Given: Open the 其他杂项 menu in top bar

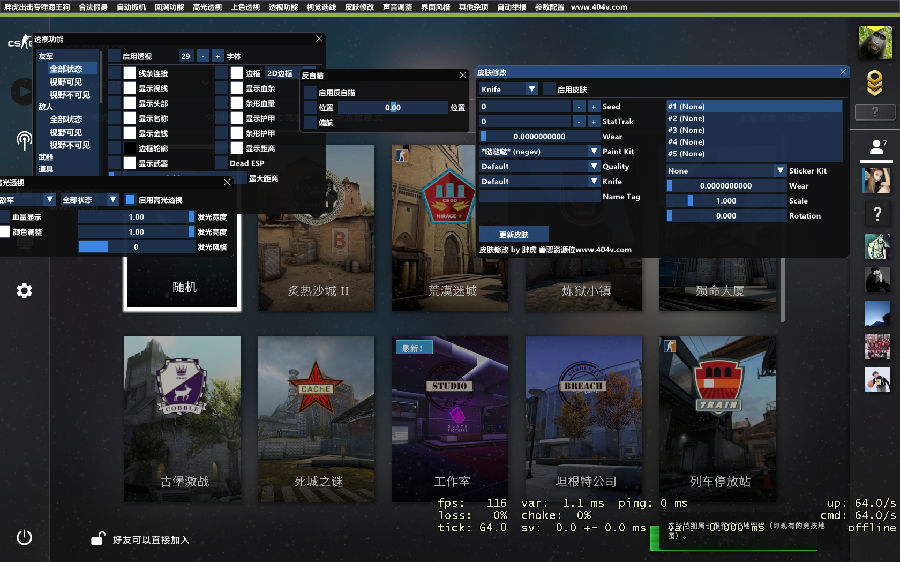Looking at the screenshot, I should pyautogui.click(x=474, y=7).
